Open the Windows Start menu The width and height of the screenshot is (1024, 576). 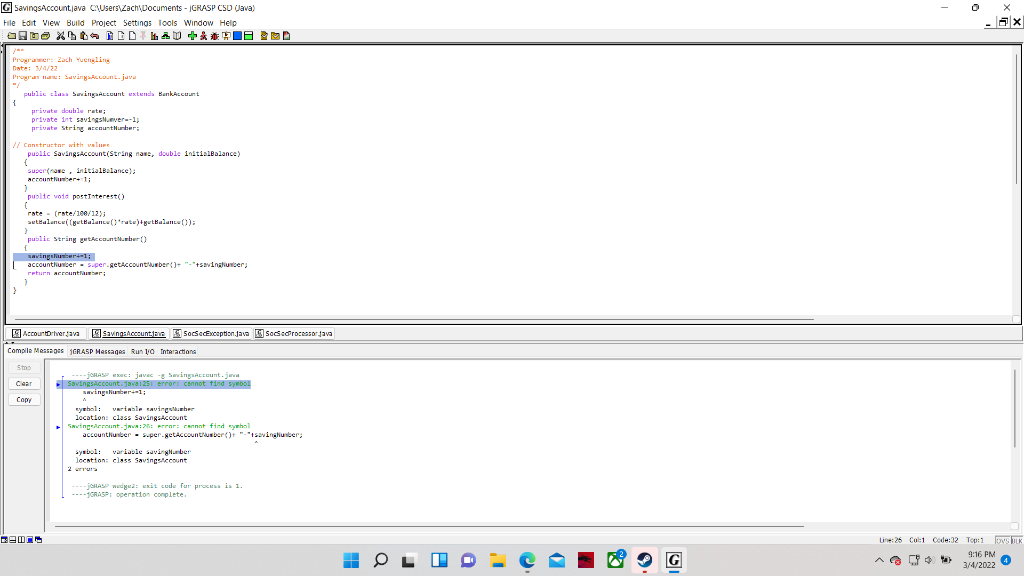[x=351, y=560]
